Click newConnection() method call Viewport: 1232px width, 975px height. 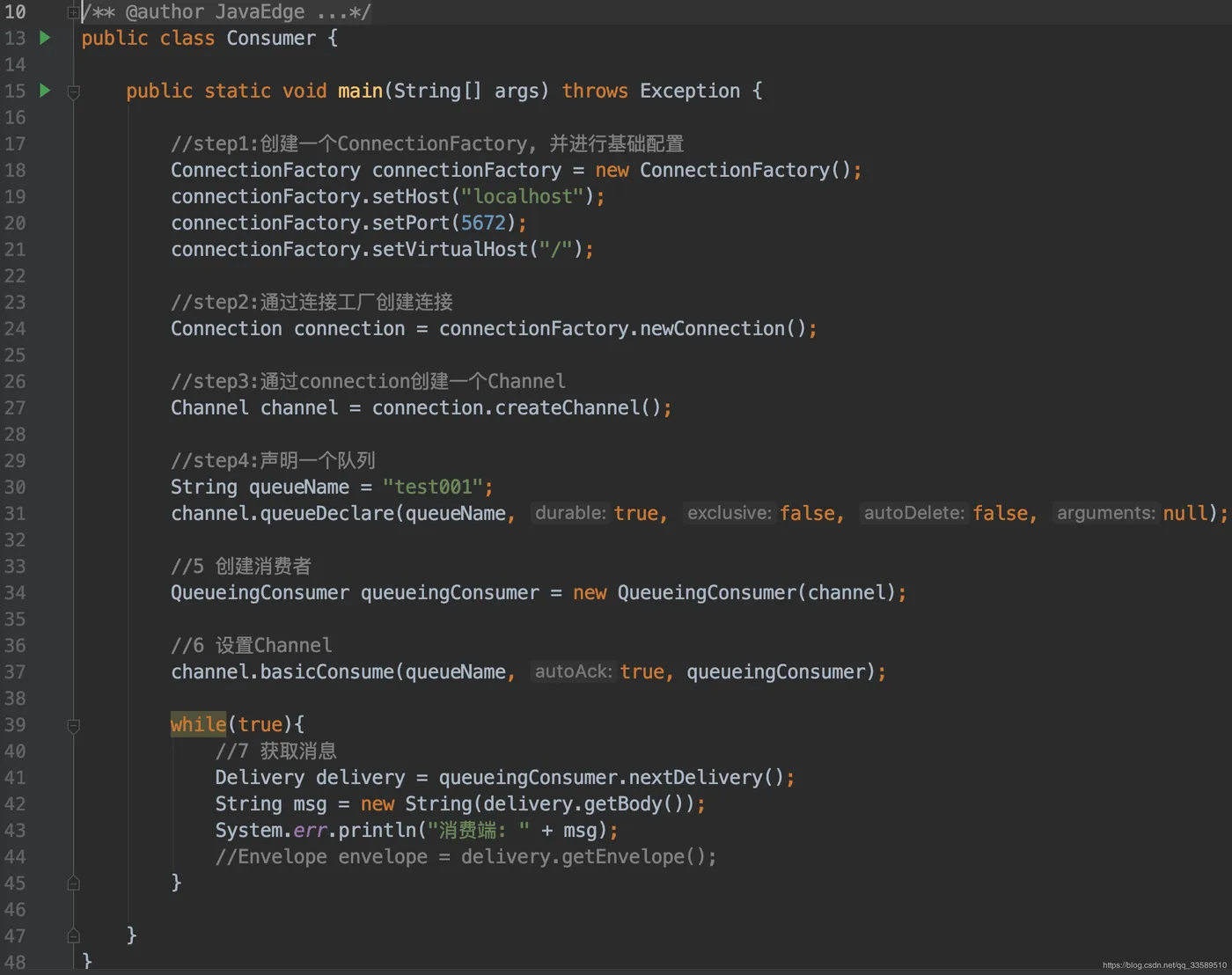click(x=722, y=328)
